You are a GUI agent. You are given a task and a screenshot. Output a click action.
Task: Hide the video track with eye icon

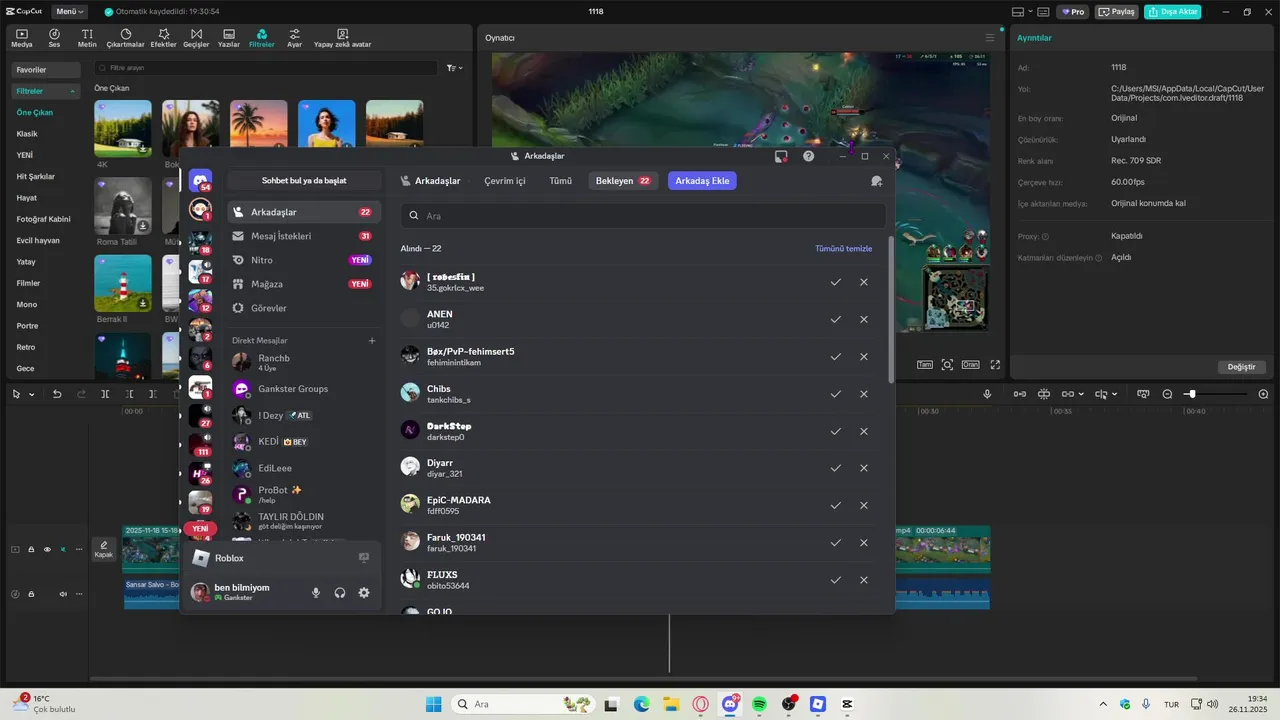click(47, 549)
